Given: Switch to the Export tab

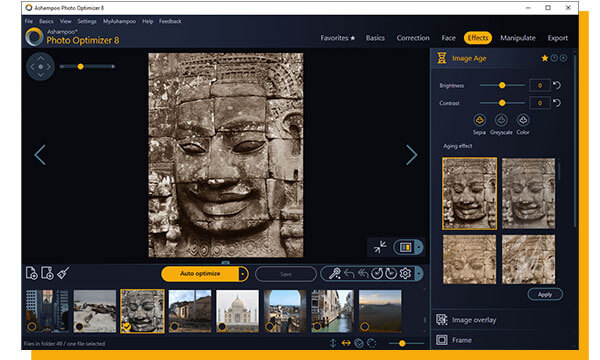Looking at the screenshot, I should (x=558, y=38).
